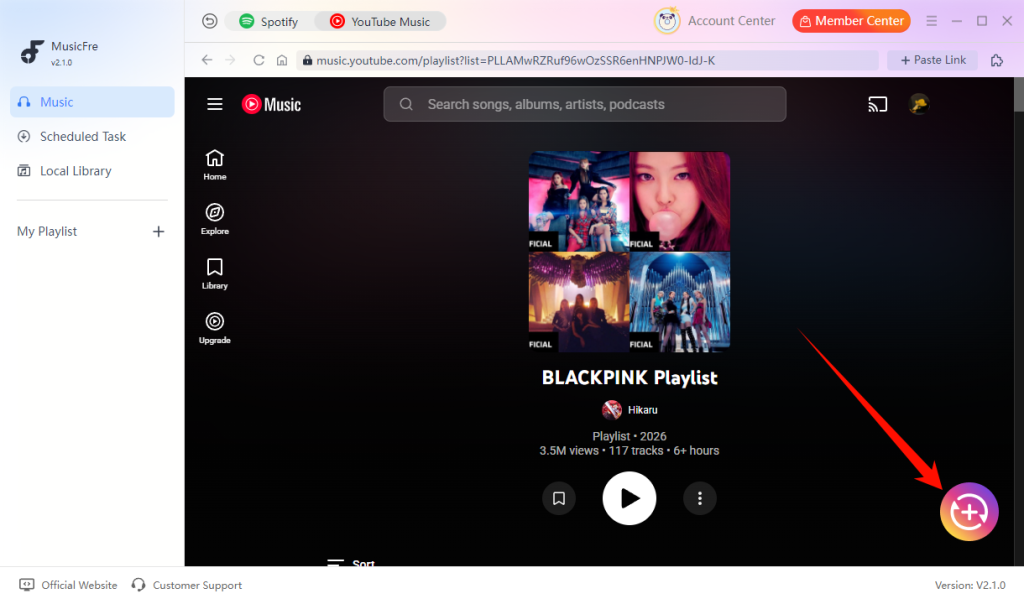Image resolution: width=1024 pixels, height=604 pixels.
Task: Go to YouTube Music Home
Action: tap(215, 165)
